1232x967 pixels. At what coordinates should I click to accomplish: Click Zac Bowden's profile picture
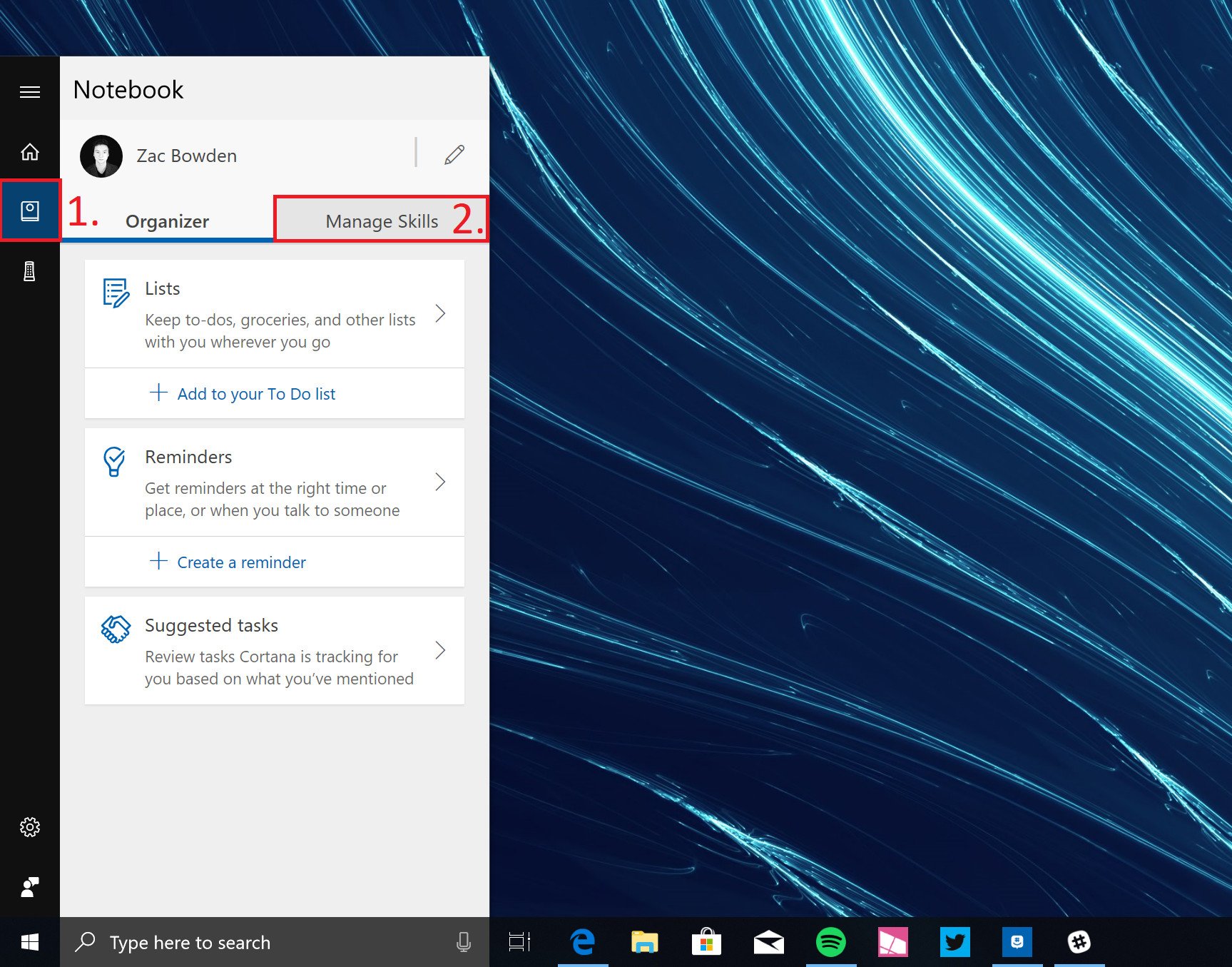(101, 156)
